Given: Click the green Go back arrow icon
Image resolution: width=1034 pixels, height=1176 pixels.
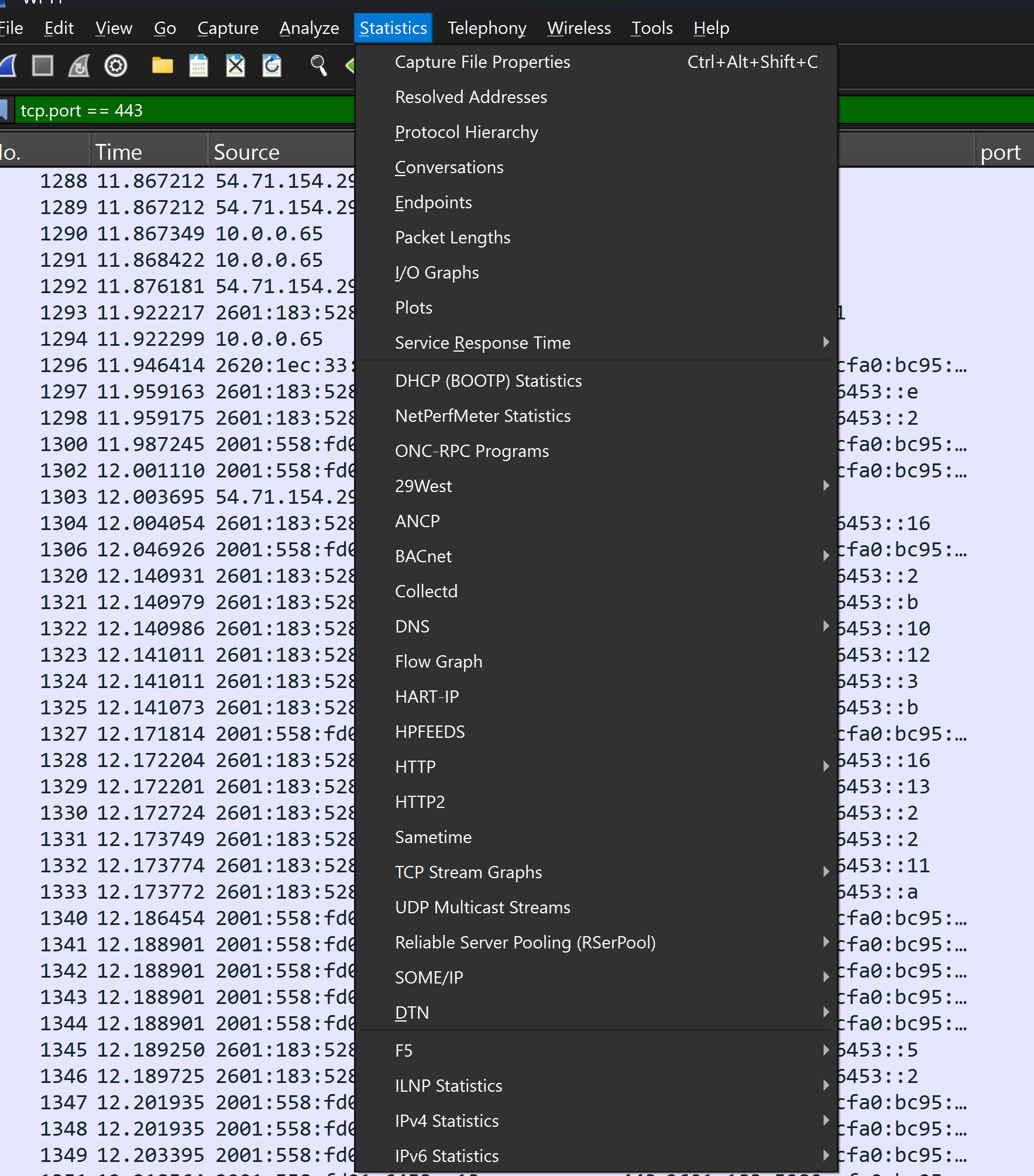Looking at the screenshot, I should [x=350, y=66].
